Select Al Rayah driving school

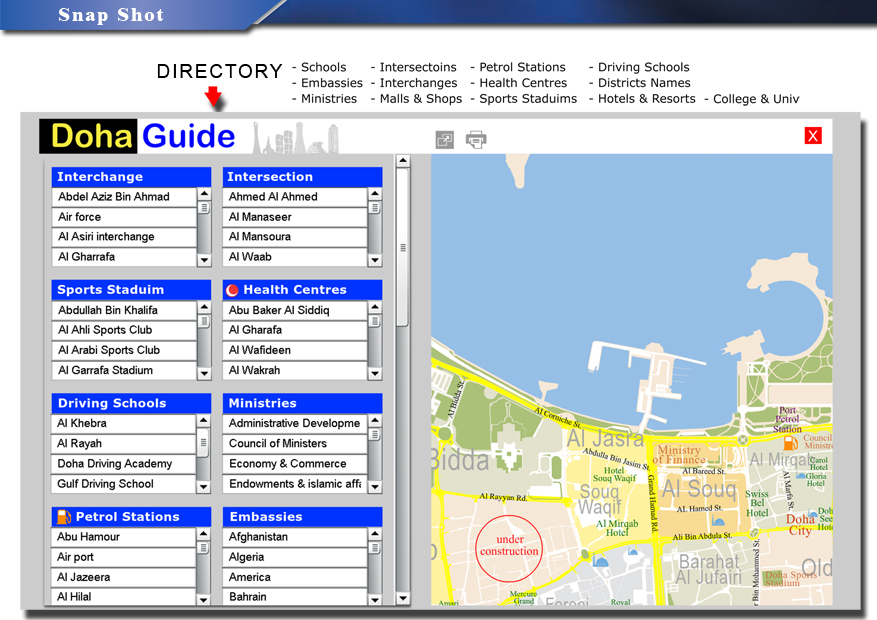124,443
